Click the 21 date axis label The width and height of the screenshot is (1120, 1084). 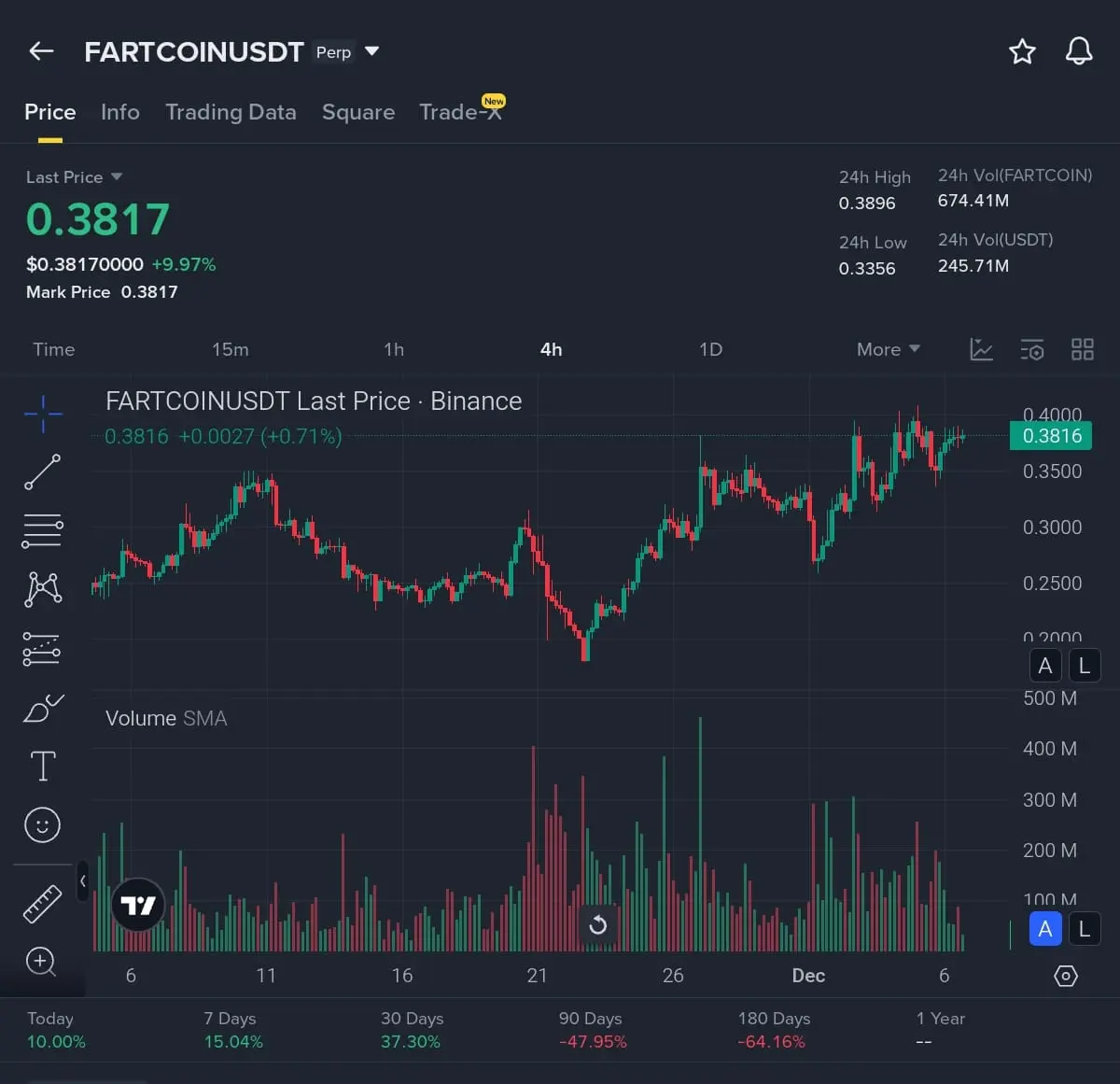pyautogui.click(x=537, y=976)
